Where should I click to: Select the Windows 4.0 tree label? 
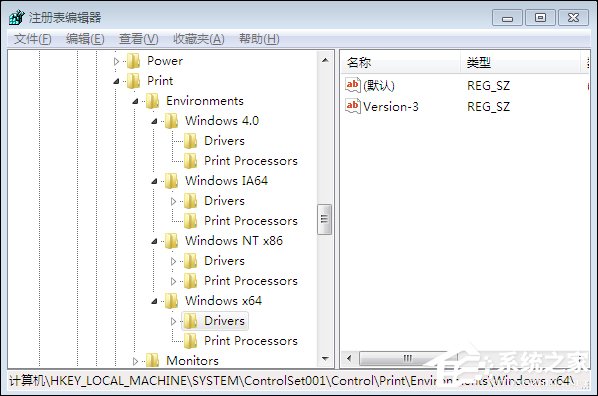coord(222,121)
